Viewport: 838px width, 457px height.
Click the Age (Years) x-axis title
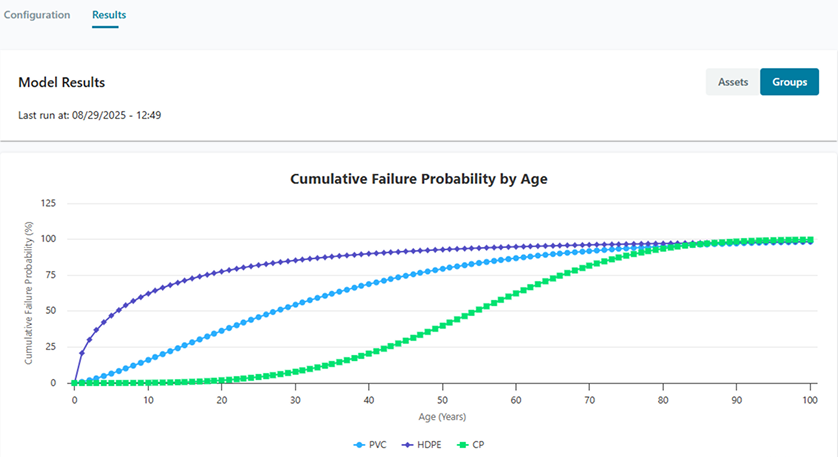coord(441,416)
